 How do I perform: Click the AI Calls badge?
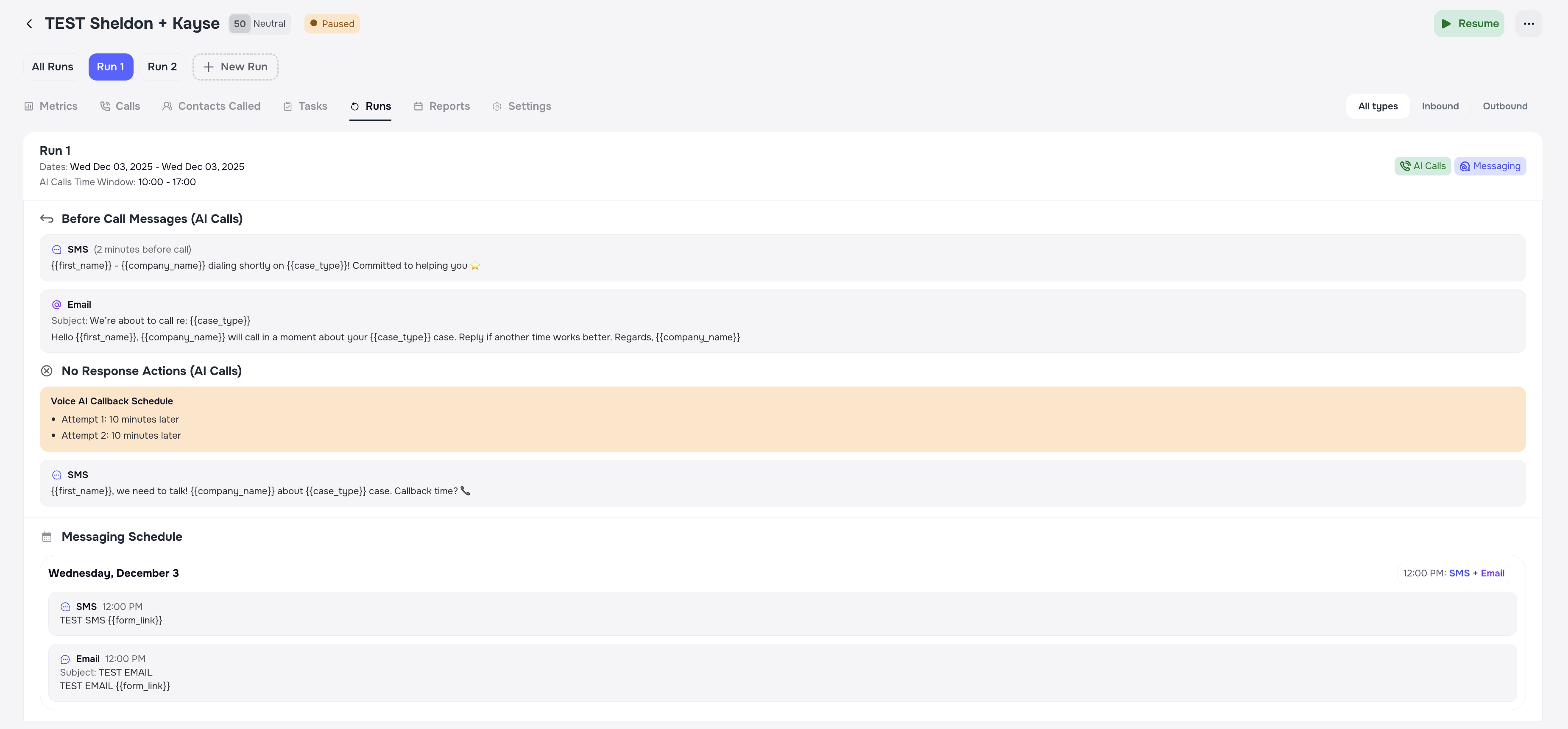[1422, 166]
